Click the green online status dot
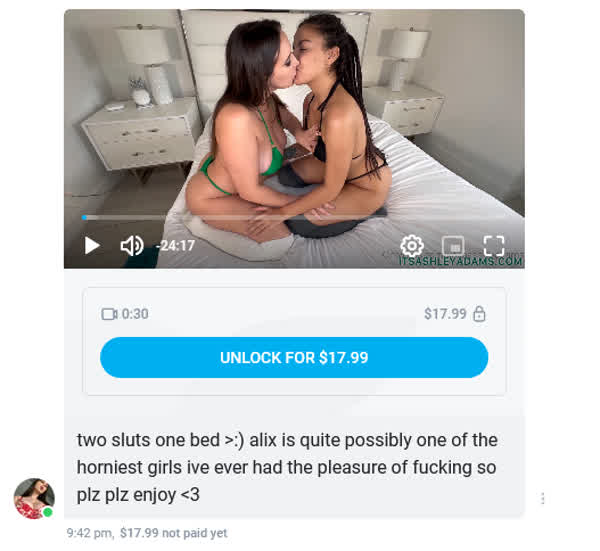600x551 pixels. pos(48,512)
